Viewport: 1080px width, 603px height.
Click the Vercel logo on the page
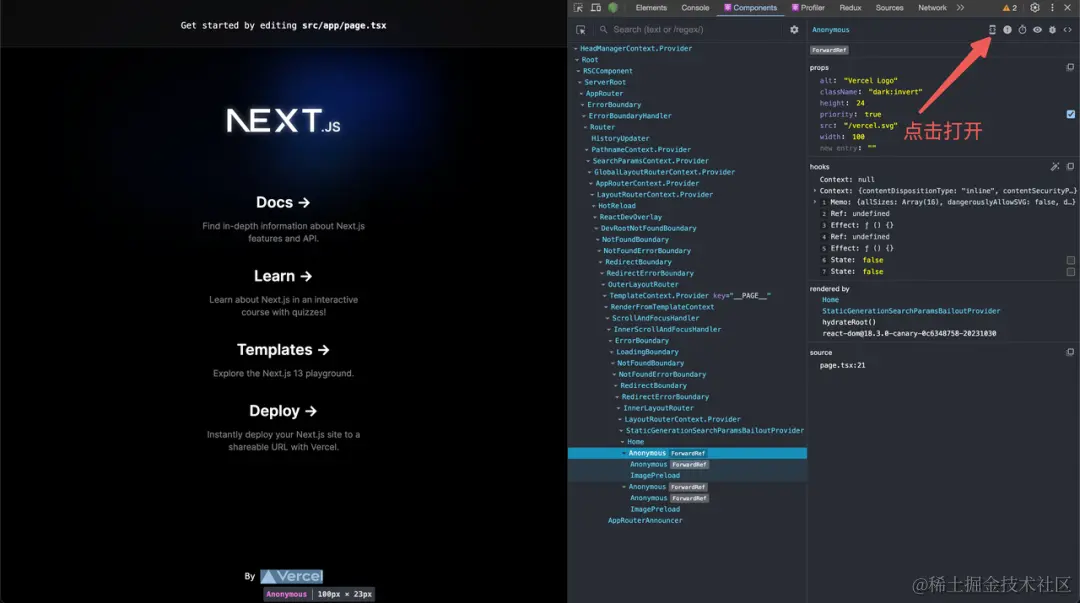[x=291, y=576]
